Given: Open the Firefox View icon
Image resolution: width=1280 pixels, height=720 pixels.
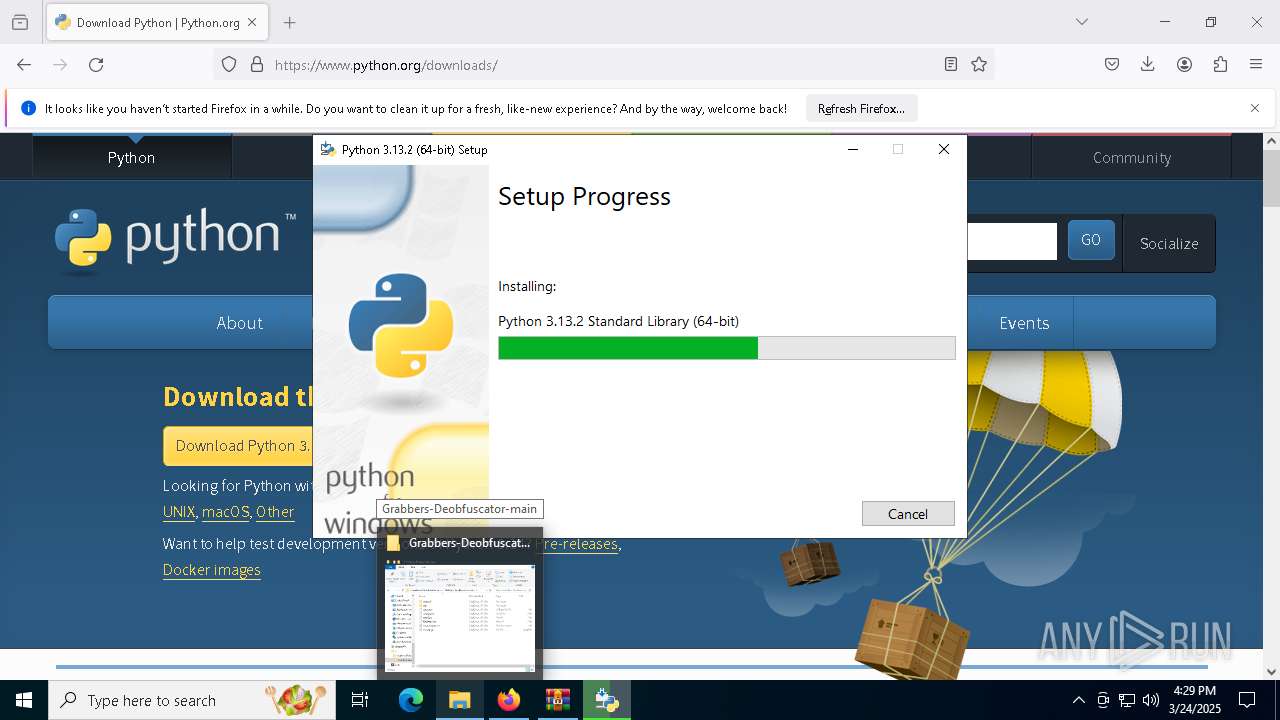Looking at the screenshot, I should pos(20,22).
